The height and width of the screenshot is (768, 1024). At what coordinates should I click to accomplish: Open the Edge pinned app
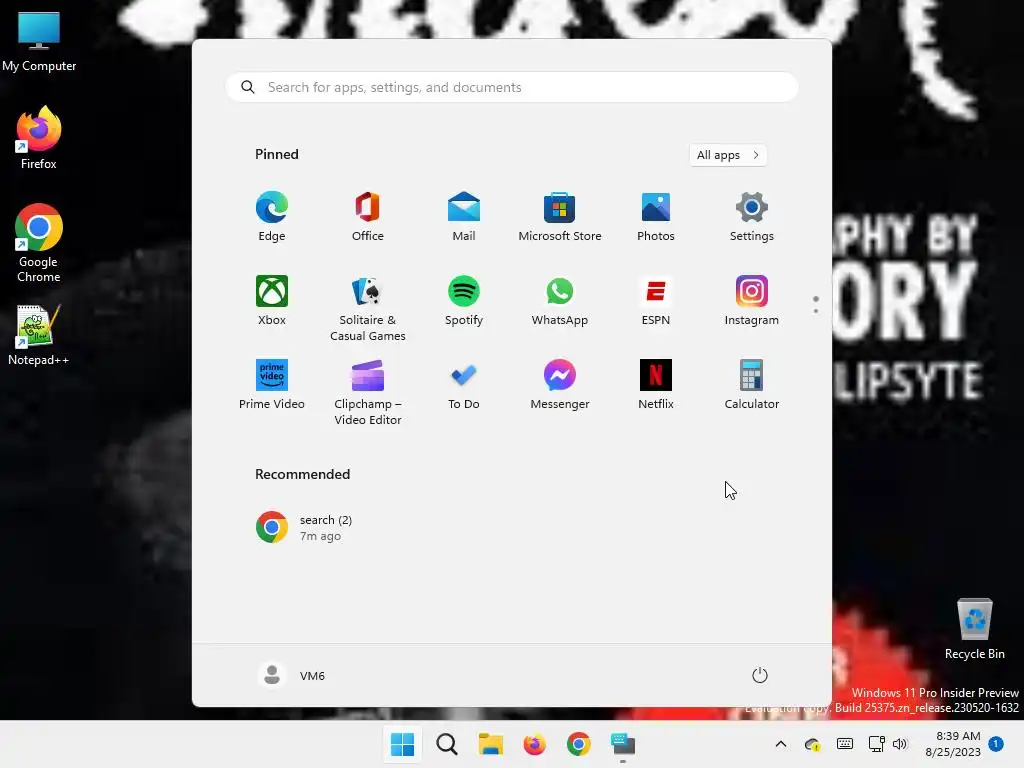[272, 217]
